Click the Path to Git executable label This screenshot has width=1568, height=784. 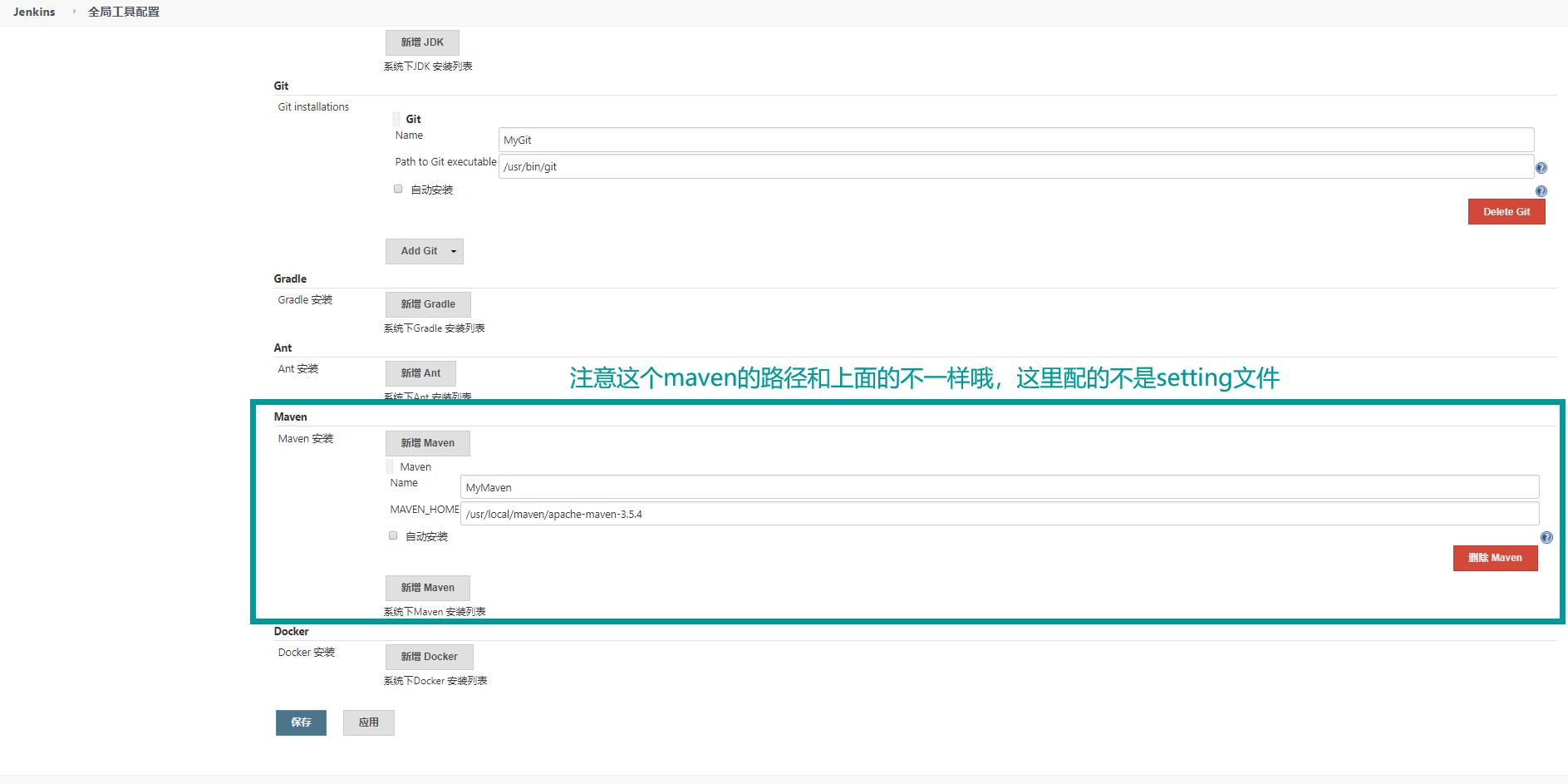tap(445, 161)
